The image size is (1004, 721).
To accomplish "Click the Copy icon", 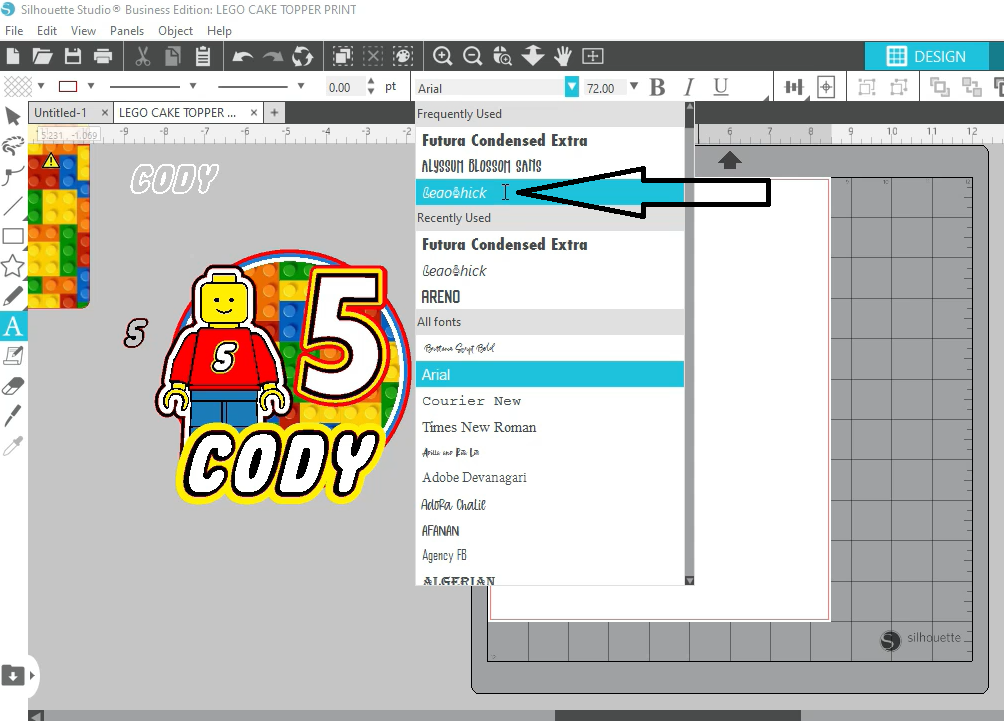I will pyautogui.click(x=172, y=56).
